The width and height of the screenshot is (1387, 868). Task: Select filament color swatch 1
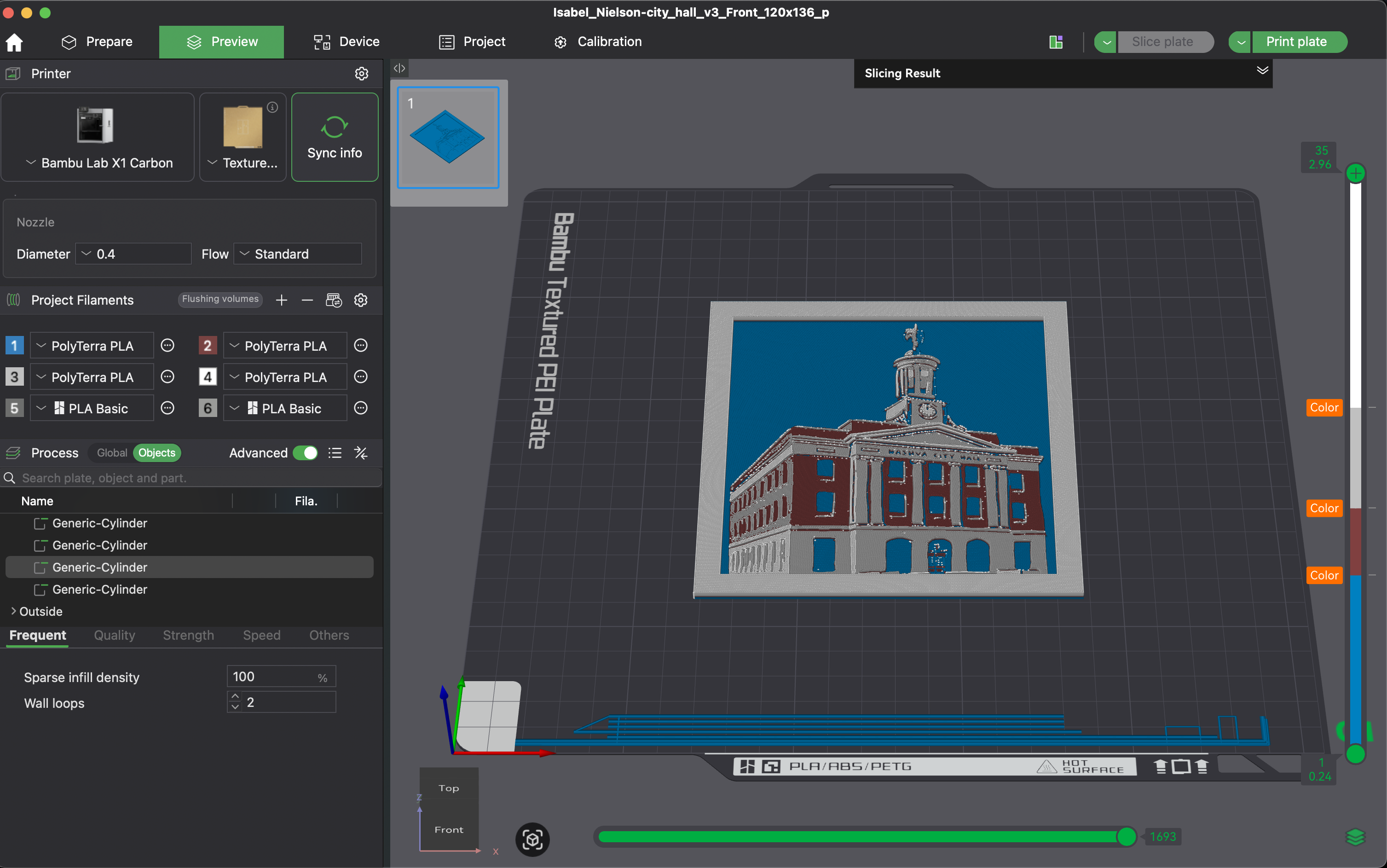14,346
